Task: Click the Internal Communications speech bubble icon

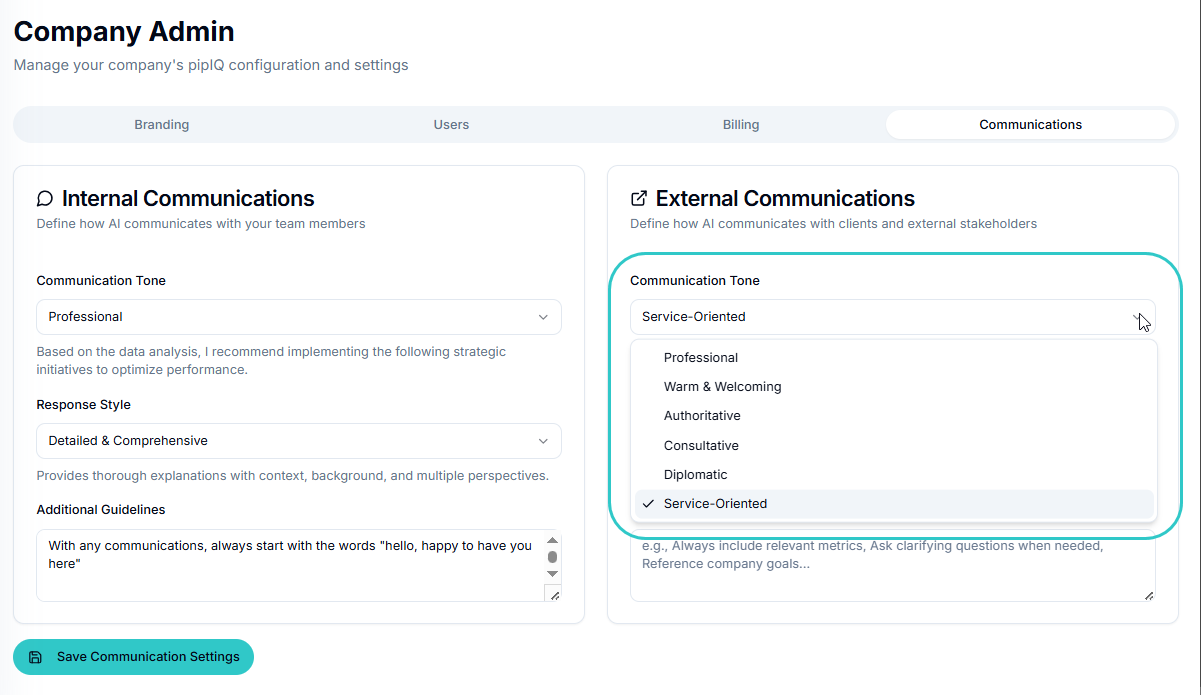Action: 45,199
